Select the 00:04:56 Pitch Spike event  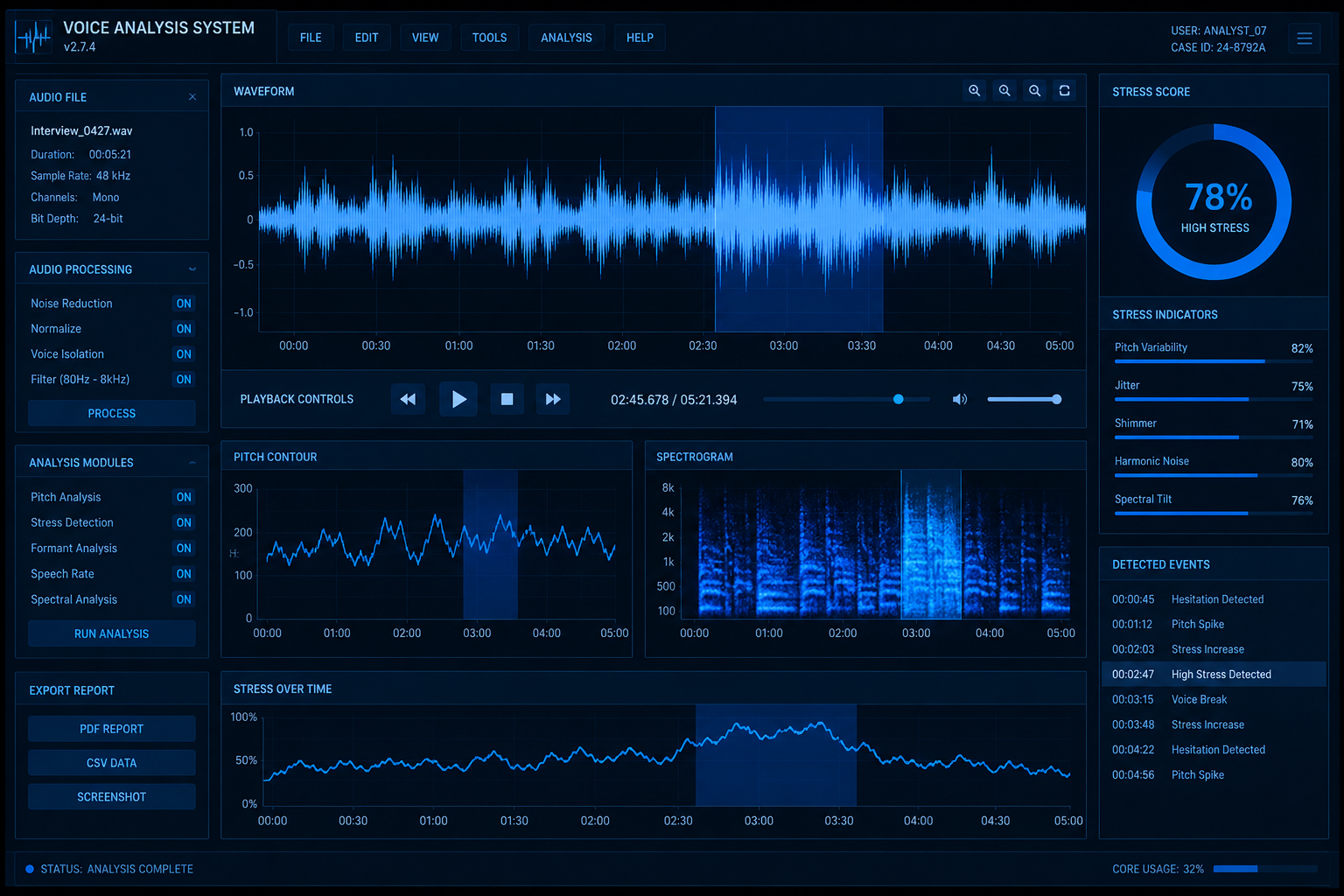[x=1214, y=775]
